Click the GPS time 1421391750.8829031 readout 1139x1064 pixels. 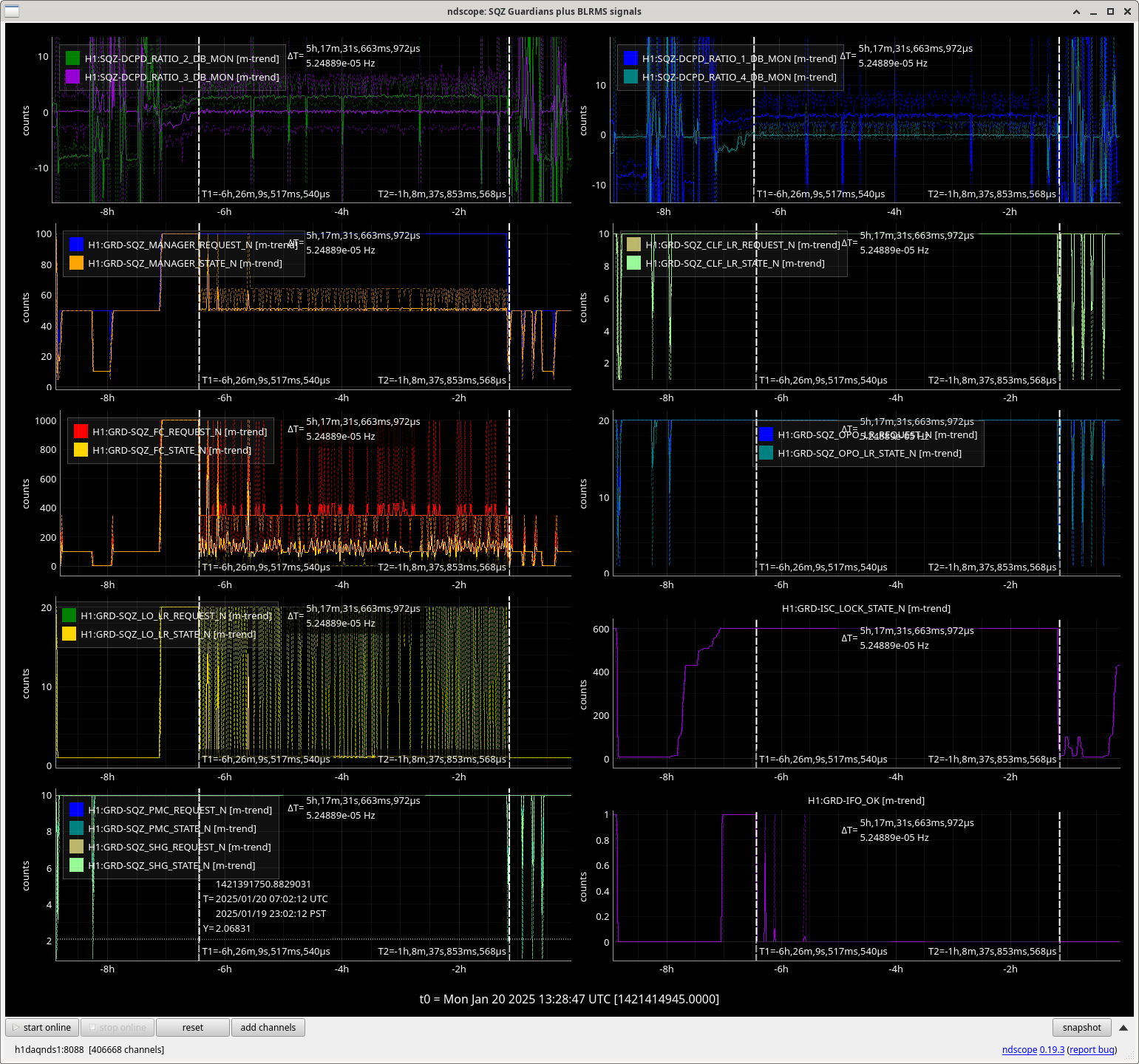point(263,884)
